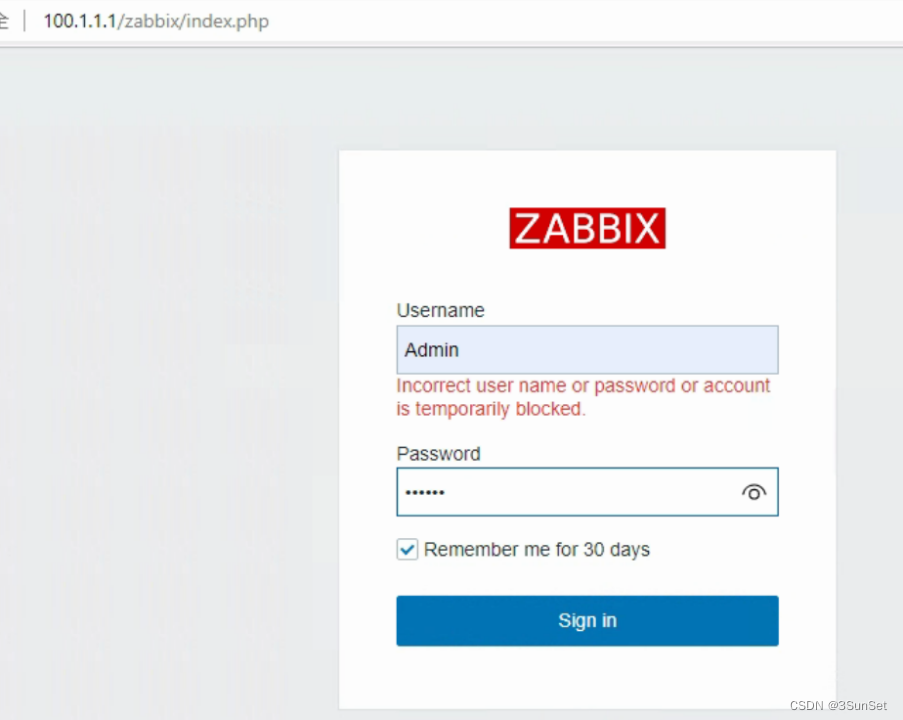903x720 pixels.
Task: Click inside the Username field showing Admin
Action: pyautogui.click(x=587, y=349)
